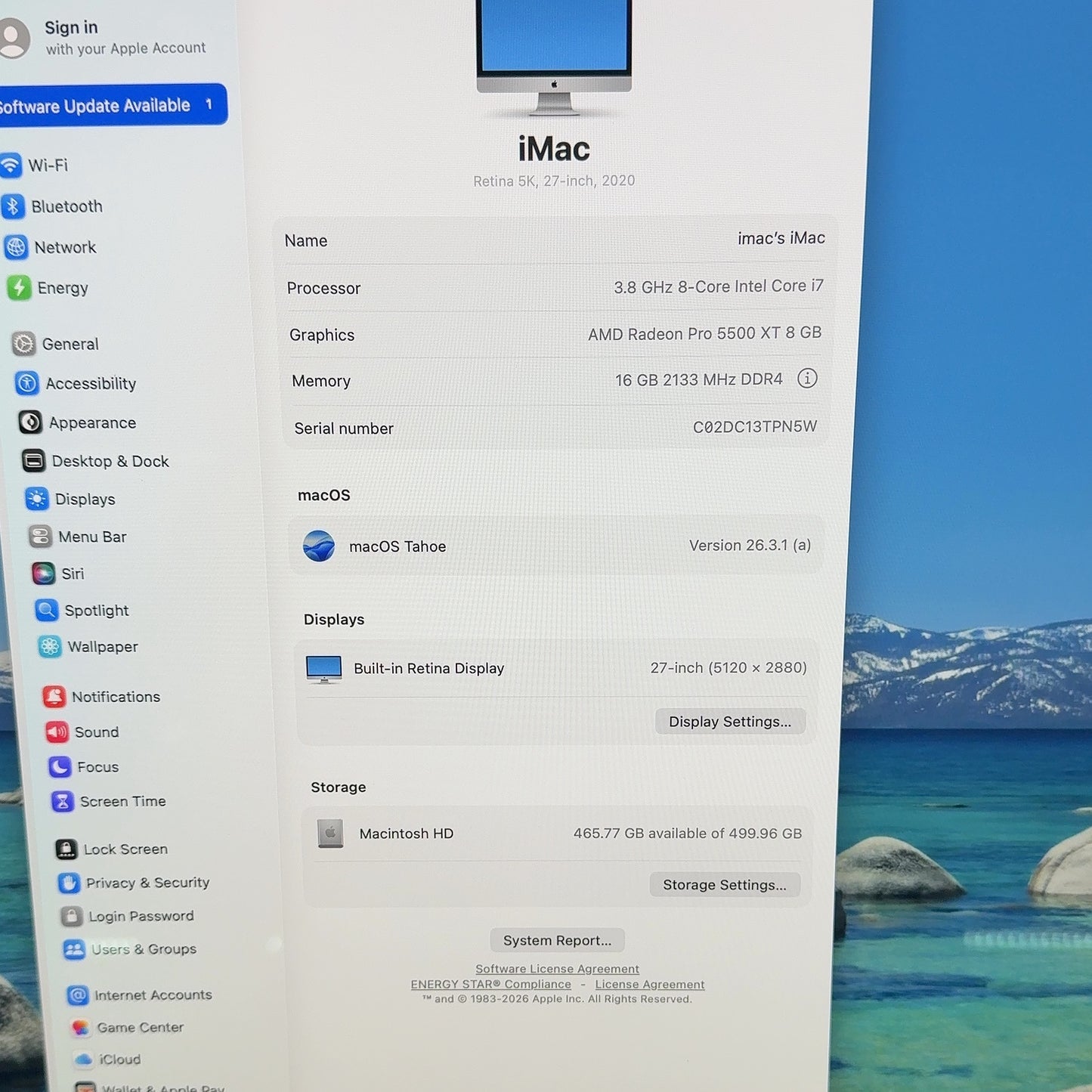Viewport: 1092px width, 1092px height.
Task: Open the General settings pane
Action: pyautogui.click(x=70, y=344)
